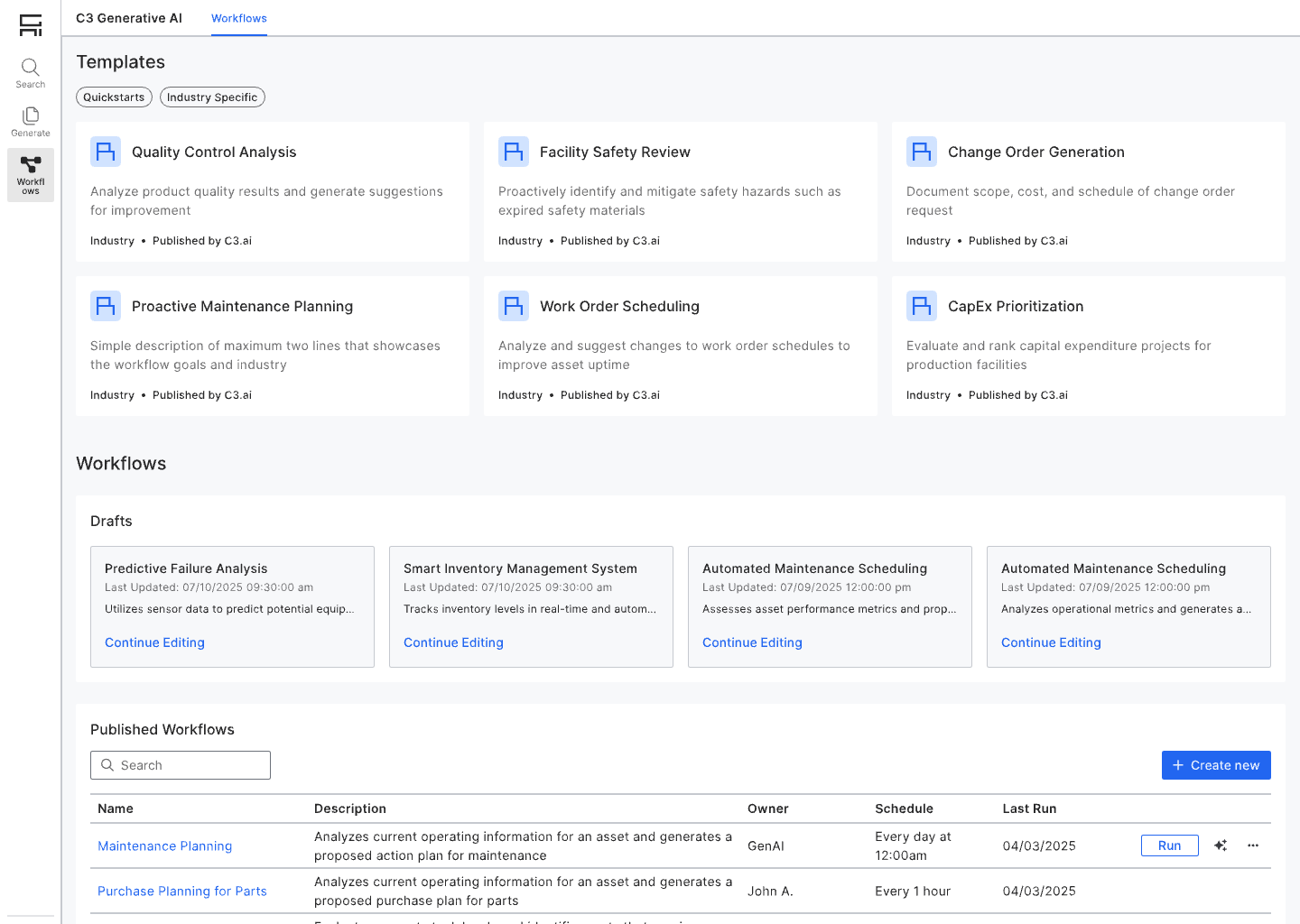Toggle the Industry Specific template filter
The height and width of the screenshot is (924, 1300).
click(212, 97)
